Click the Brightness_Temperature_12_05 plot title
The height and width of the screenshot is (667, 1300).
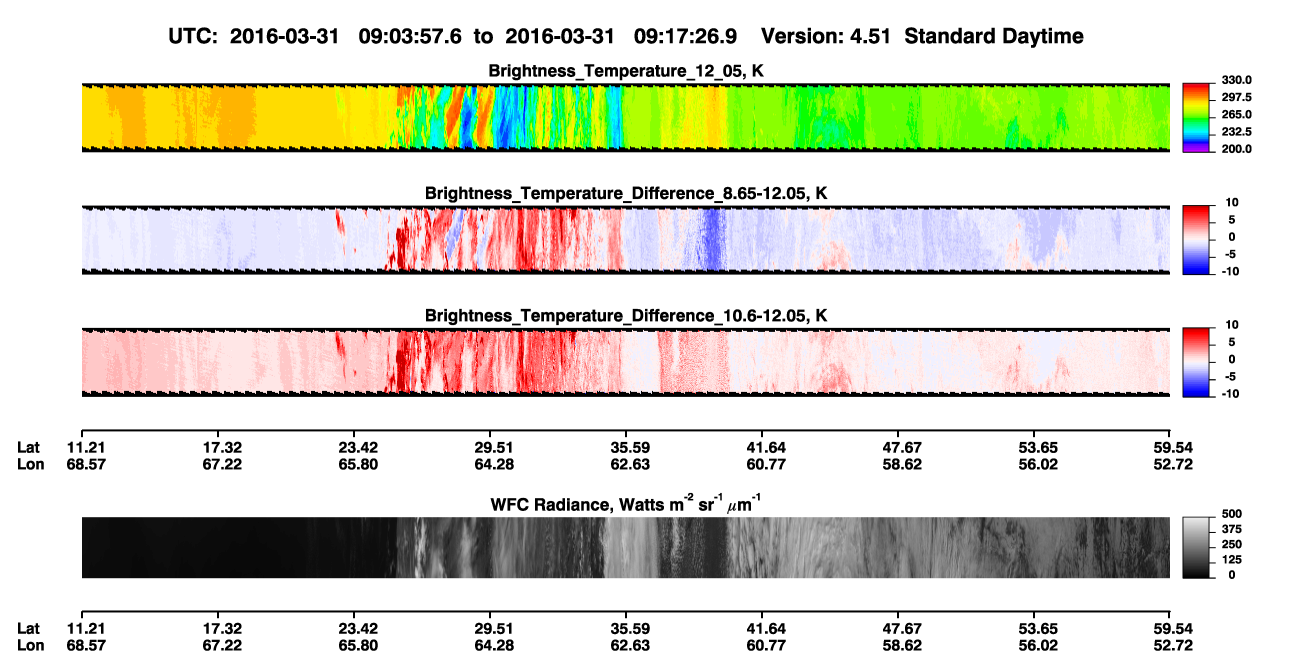click(626, 70)
